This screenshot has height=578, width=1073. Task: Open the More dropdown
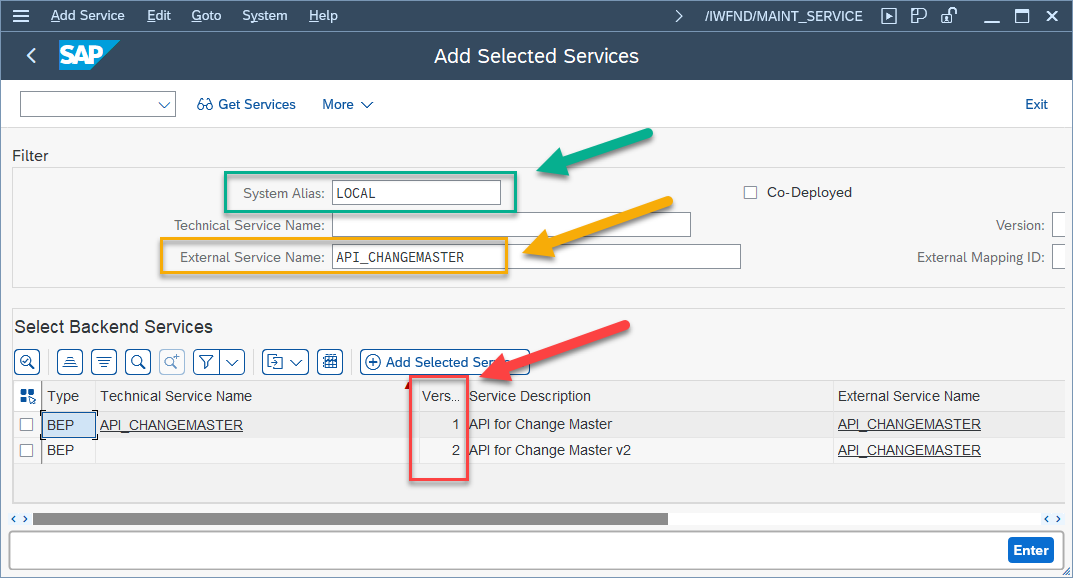(x=347, y=104)
